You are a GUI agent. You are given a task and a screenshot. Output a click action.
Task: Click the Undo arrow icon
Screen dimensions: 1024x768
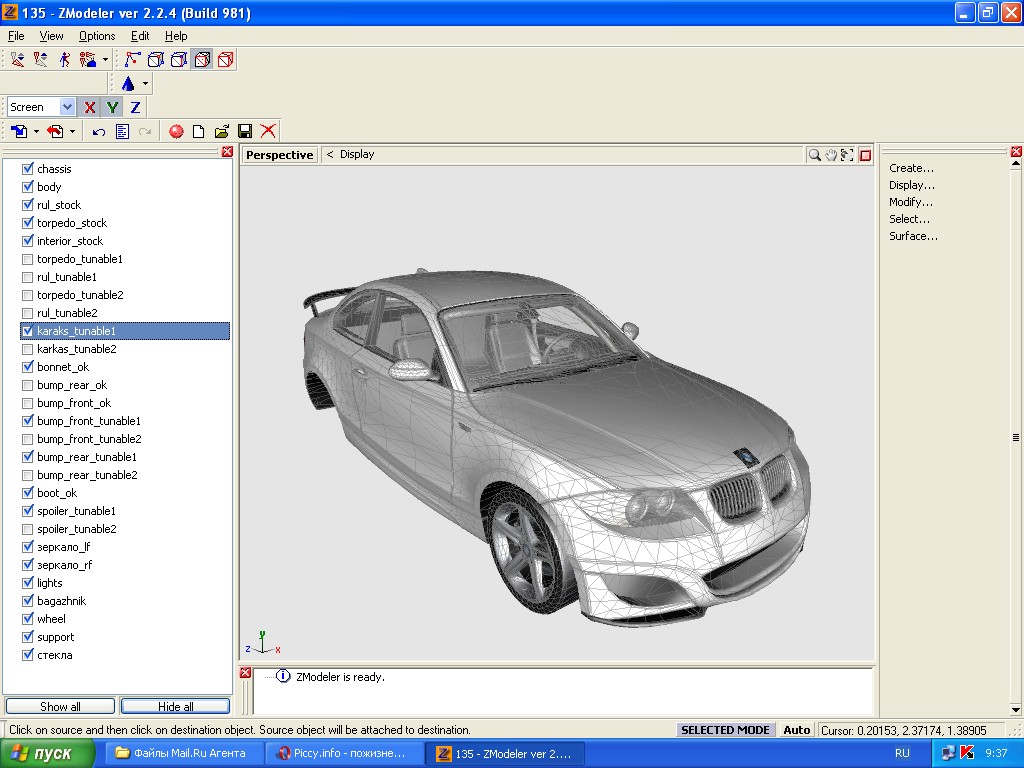[99, 131]
